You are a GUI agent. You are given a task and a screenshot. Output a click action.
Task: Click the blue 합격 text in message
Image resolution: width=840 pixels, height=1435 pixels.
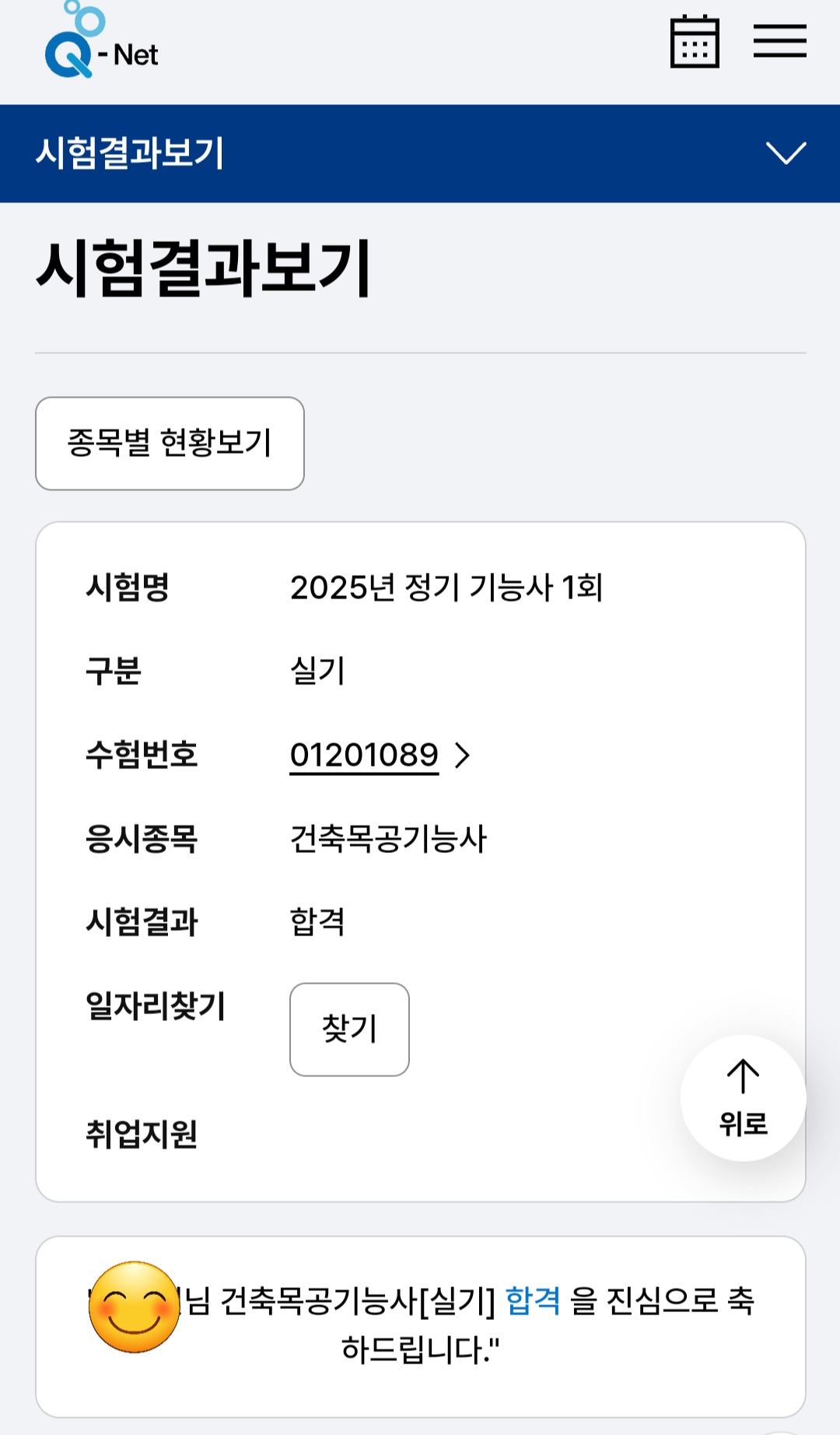(x=533, y=1300)
